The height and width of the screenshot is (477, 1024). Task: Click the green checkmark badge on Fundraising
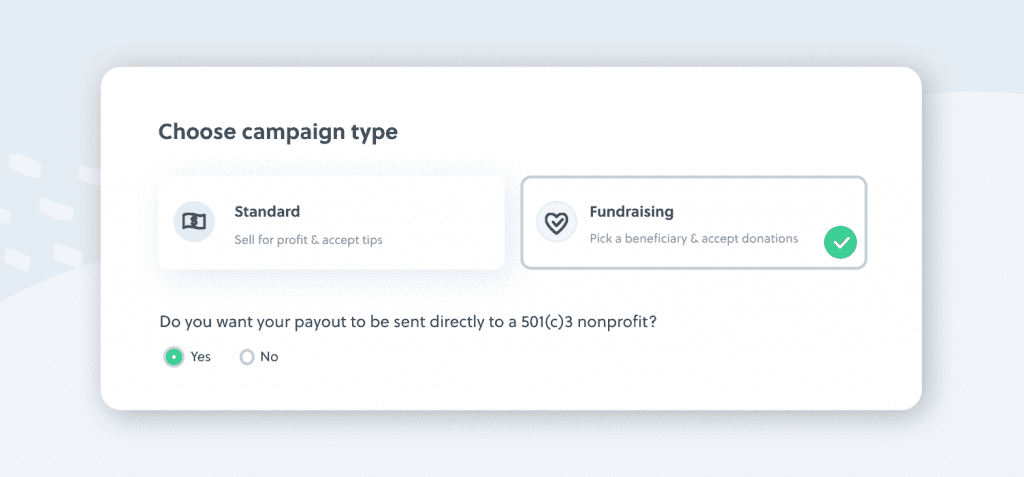click(840, 242)
